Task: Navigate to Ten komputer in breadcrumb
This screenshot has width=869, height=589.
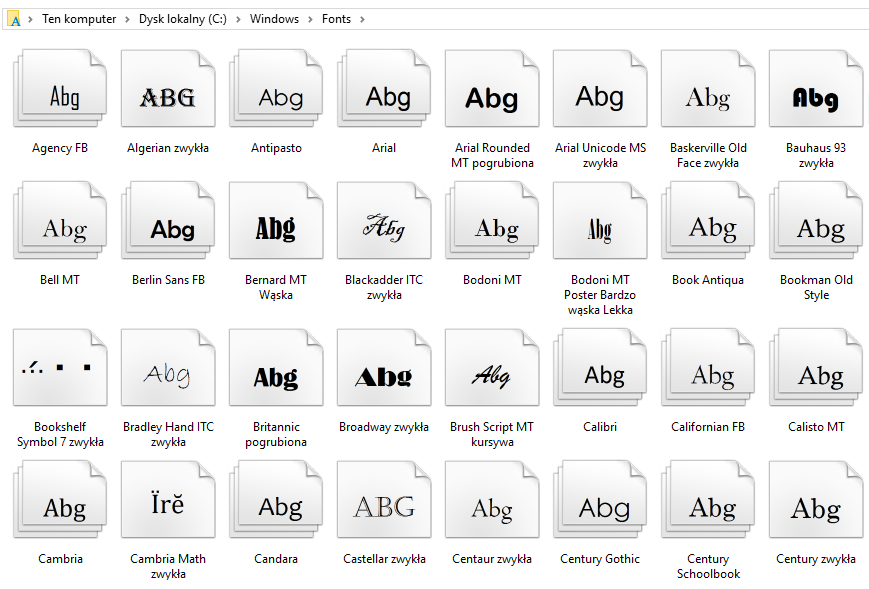Action: (79, 19)
